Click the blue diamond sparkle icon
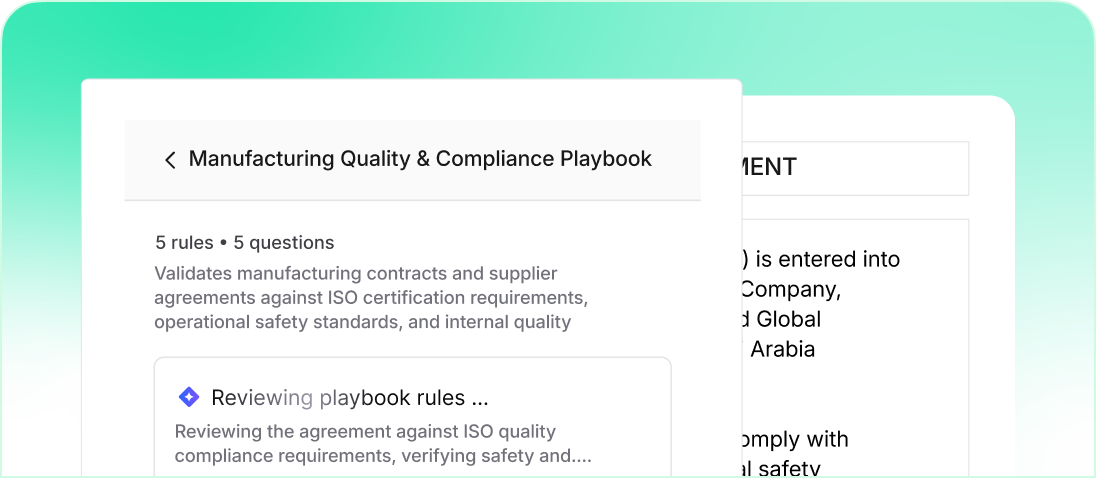1096x478 pixels. pyautogui.click(x=188, y=398)
